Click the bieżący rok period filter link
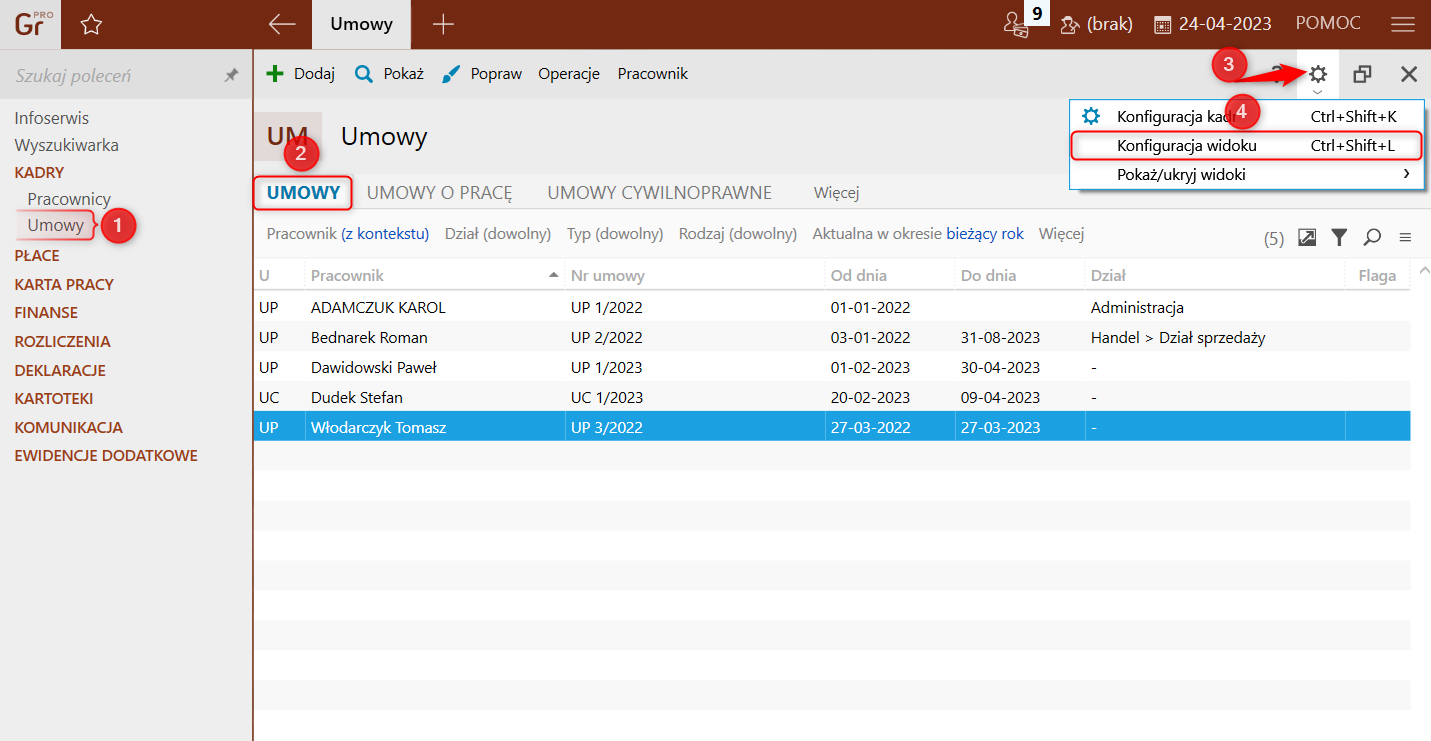Screen dimensions: 1431x741 (x=984, y=234)
